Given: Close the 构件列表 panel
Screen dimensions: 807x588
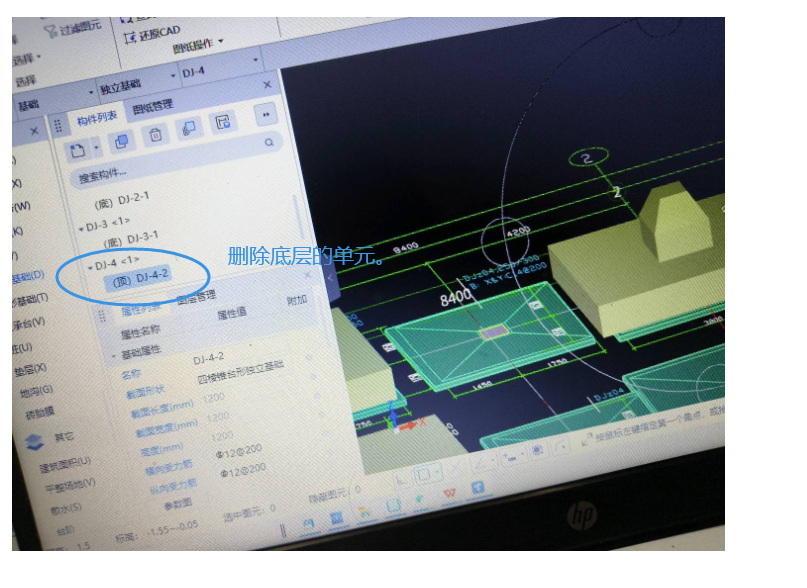Looking at the screenshot, I should coord(267,84).
